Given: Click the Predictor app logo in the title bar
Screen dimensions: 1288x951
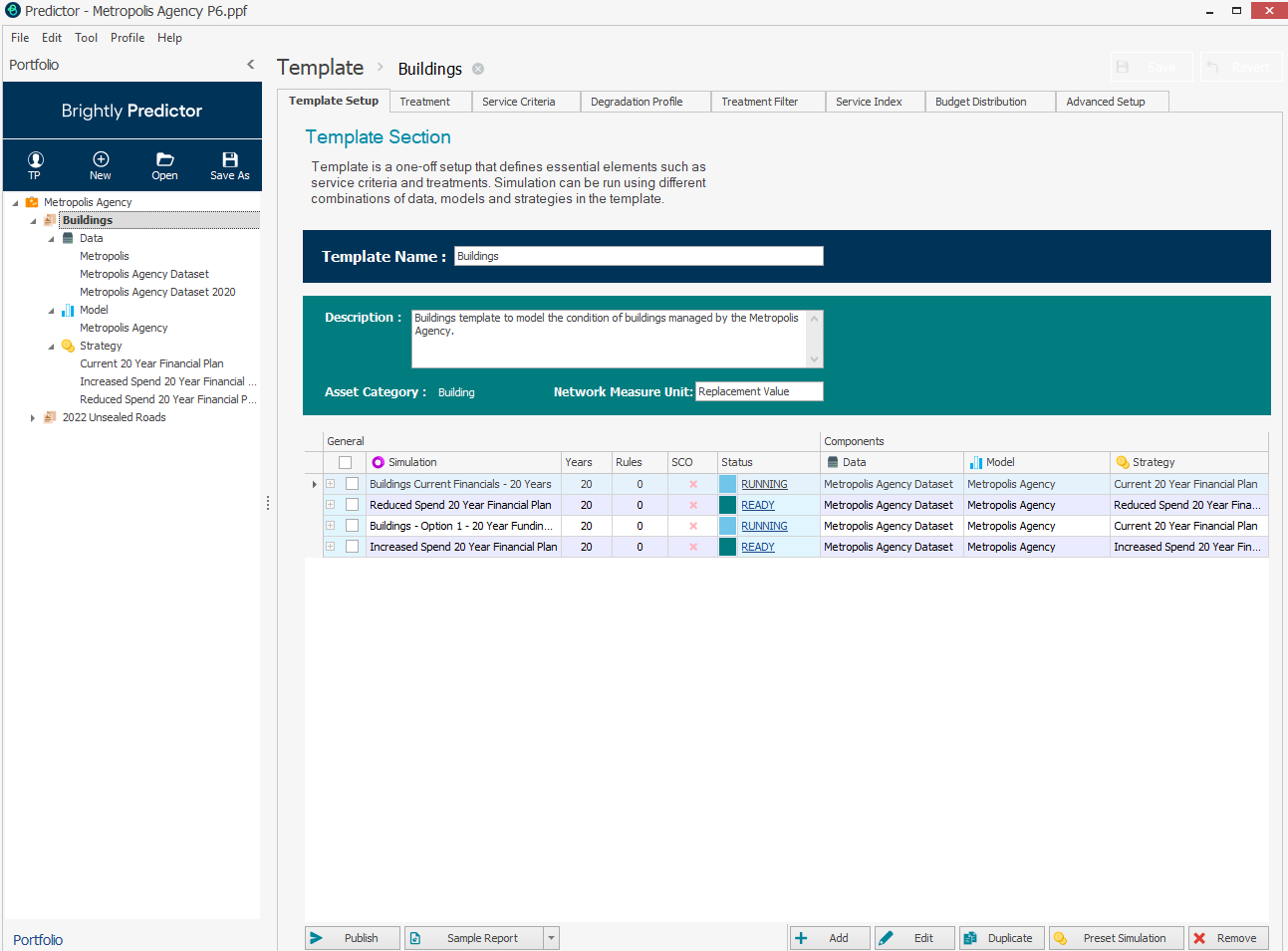Looking at the screenshot, I should coord(13,11).
